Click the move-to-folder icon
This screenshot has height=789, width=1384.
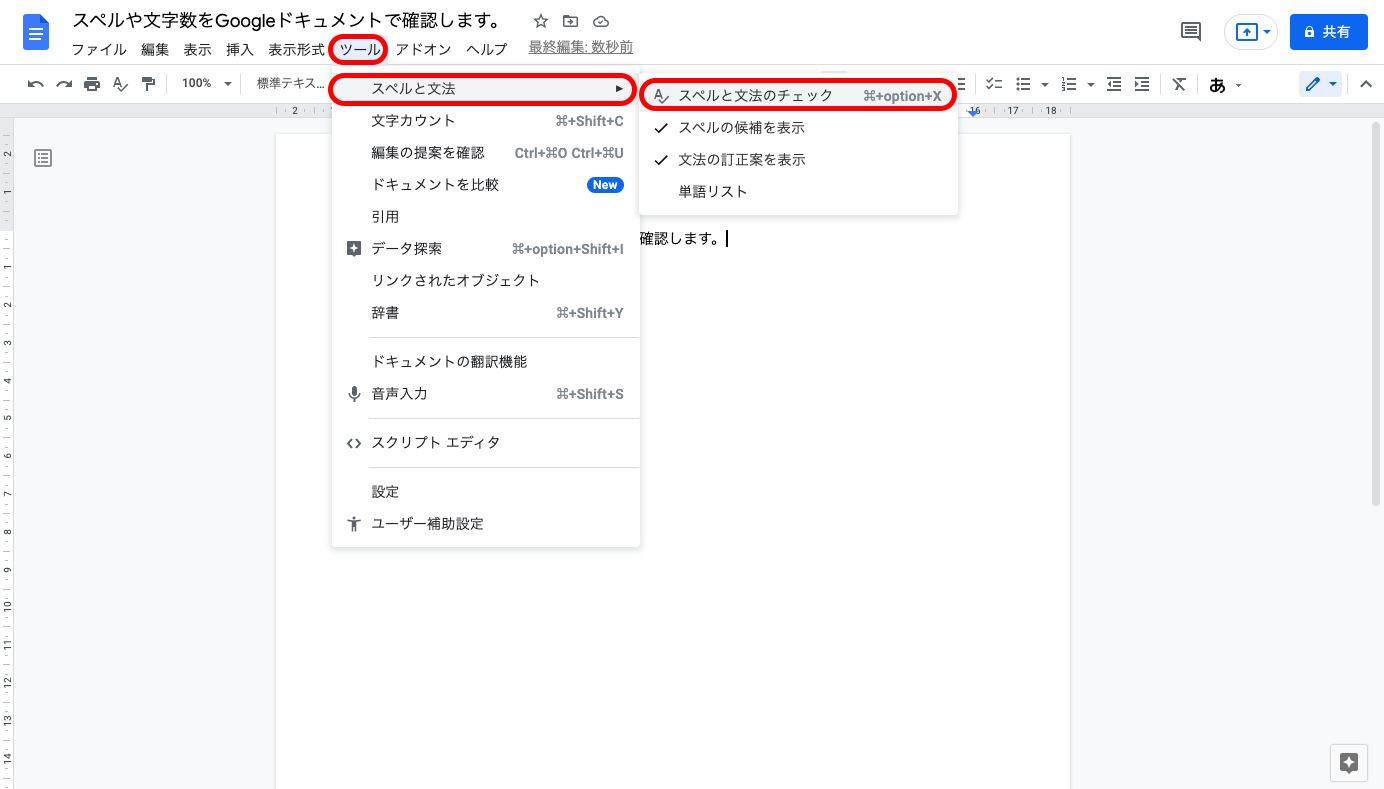coord(570,21)
